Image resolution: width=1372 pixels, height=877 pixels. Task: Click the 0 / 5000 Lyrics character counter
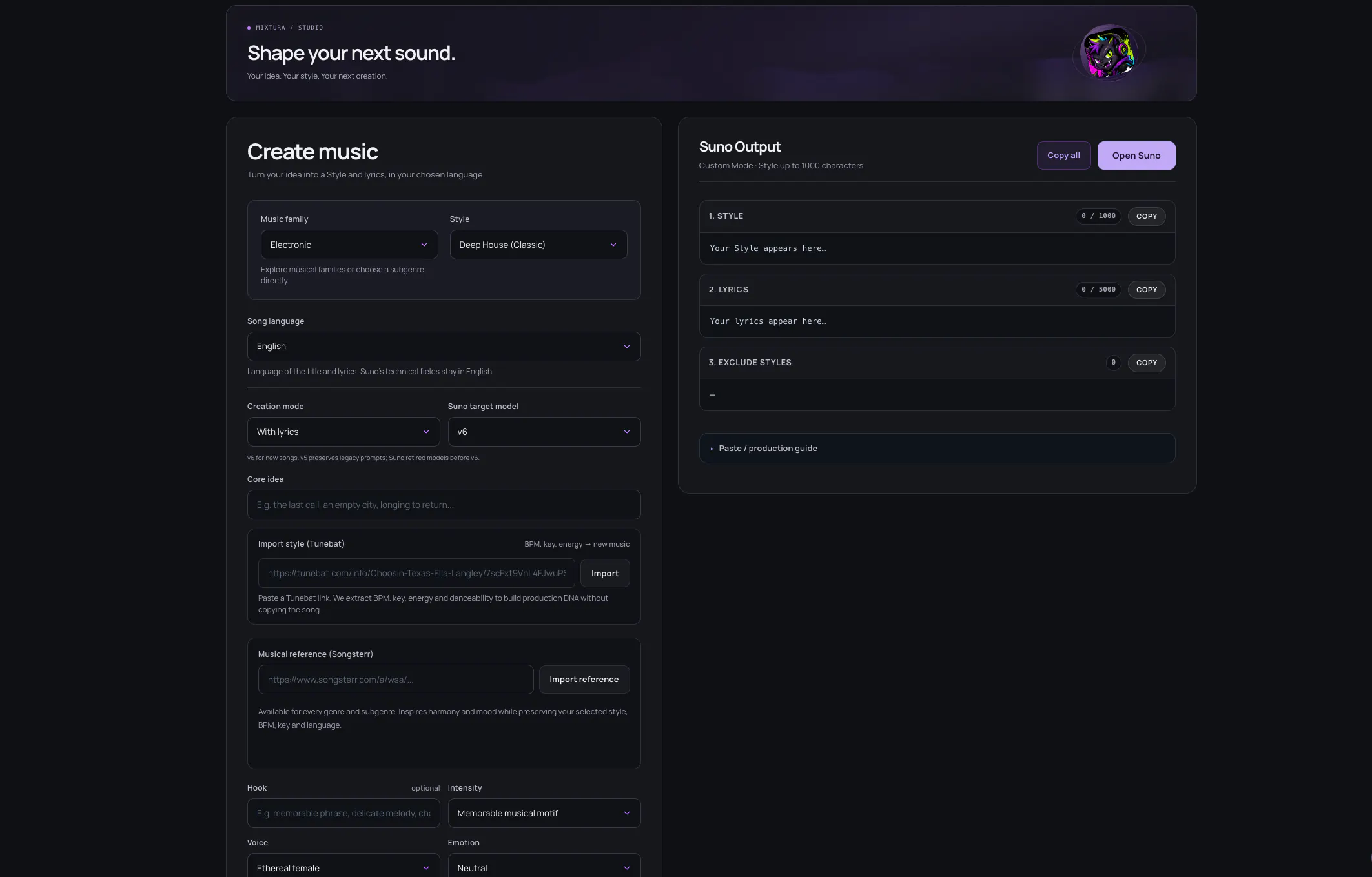(x=1098, y=290)
